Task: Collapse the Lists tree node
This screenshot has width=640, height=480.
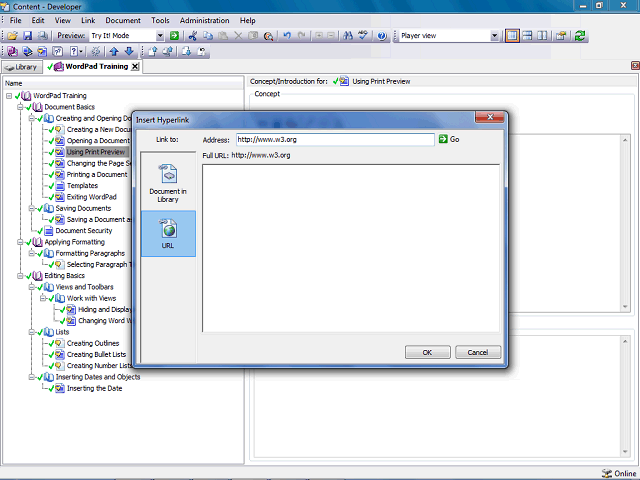Action: 31,332
